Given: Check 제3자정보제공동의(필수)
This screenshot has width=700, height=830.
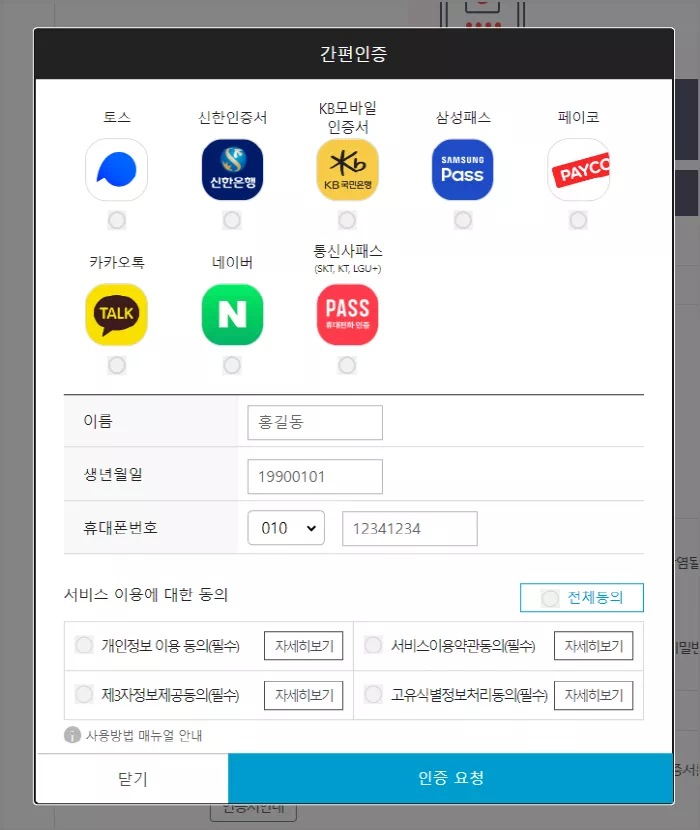Looking at the screenshot, I should [x=84, y=694].
